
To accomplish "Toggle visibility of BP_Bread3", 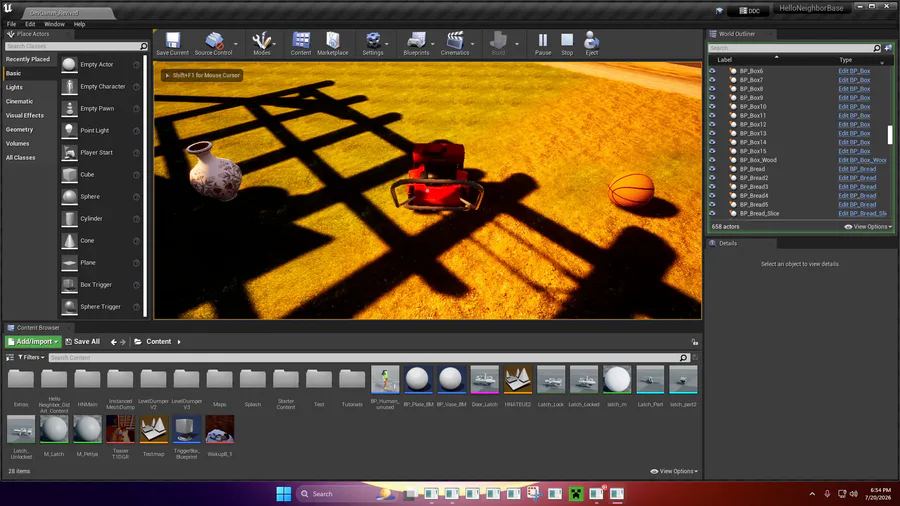I will [x=712, y=187].
